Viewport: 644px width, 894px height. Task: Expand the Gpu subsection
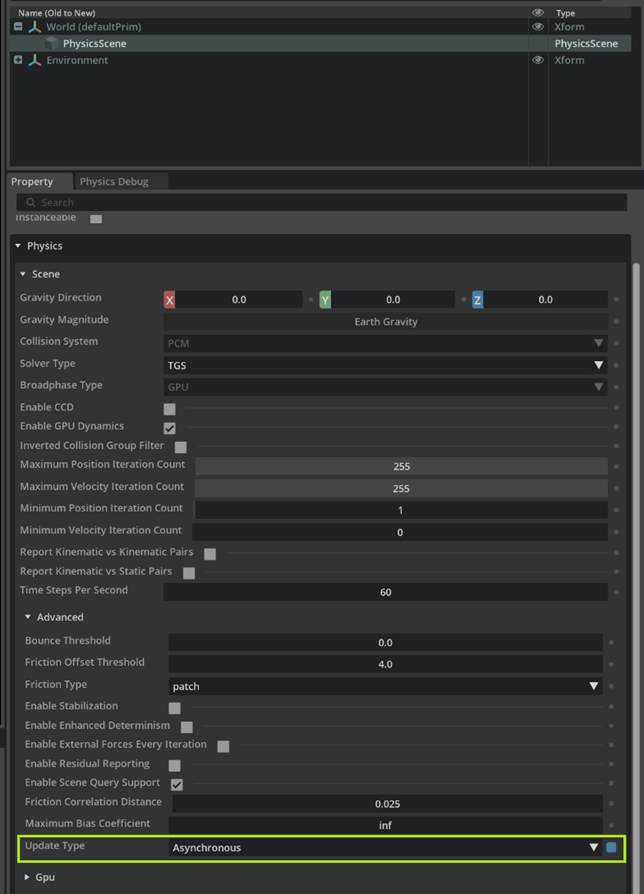tap(27, 877)
